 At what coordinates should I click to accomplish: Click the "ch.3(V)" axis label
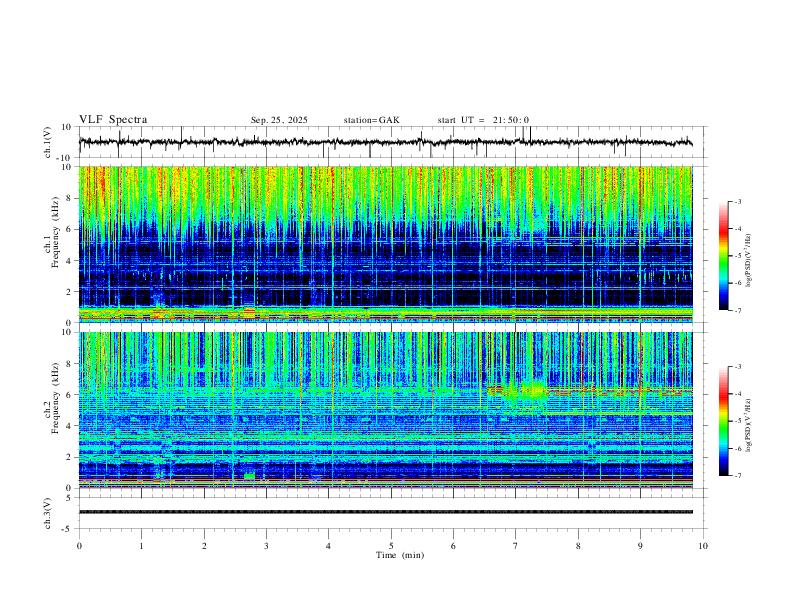(x=48, y=513)
